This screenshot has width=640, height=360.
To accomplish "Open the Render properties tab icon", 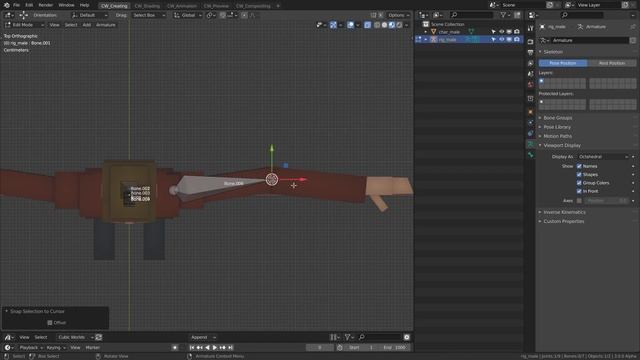I will coord(530,42).
